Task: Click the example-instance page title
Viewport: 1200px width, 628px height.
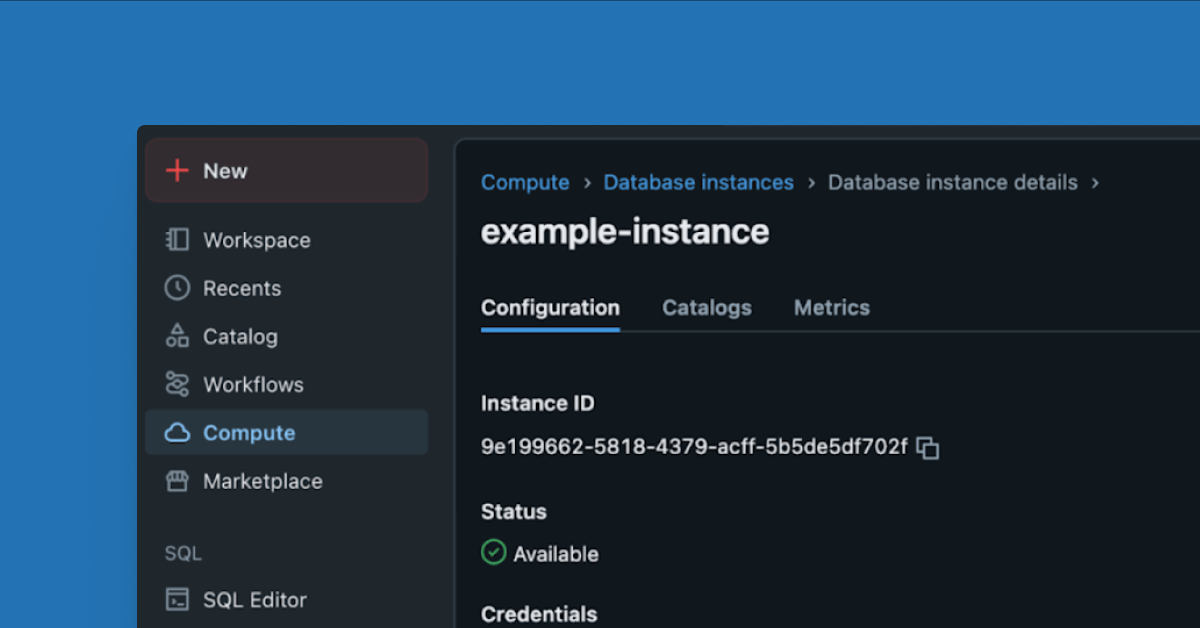Action: pyautogui.click(x=625, y=232)
